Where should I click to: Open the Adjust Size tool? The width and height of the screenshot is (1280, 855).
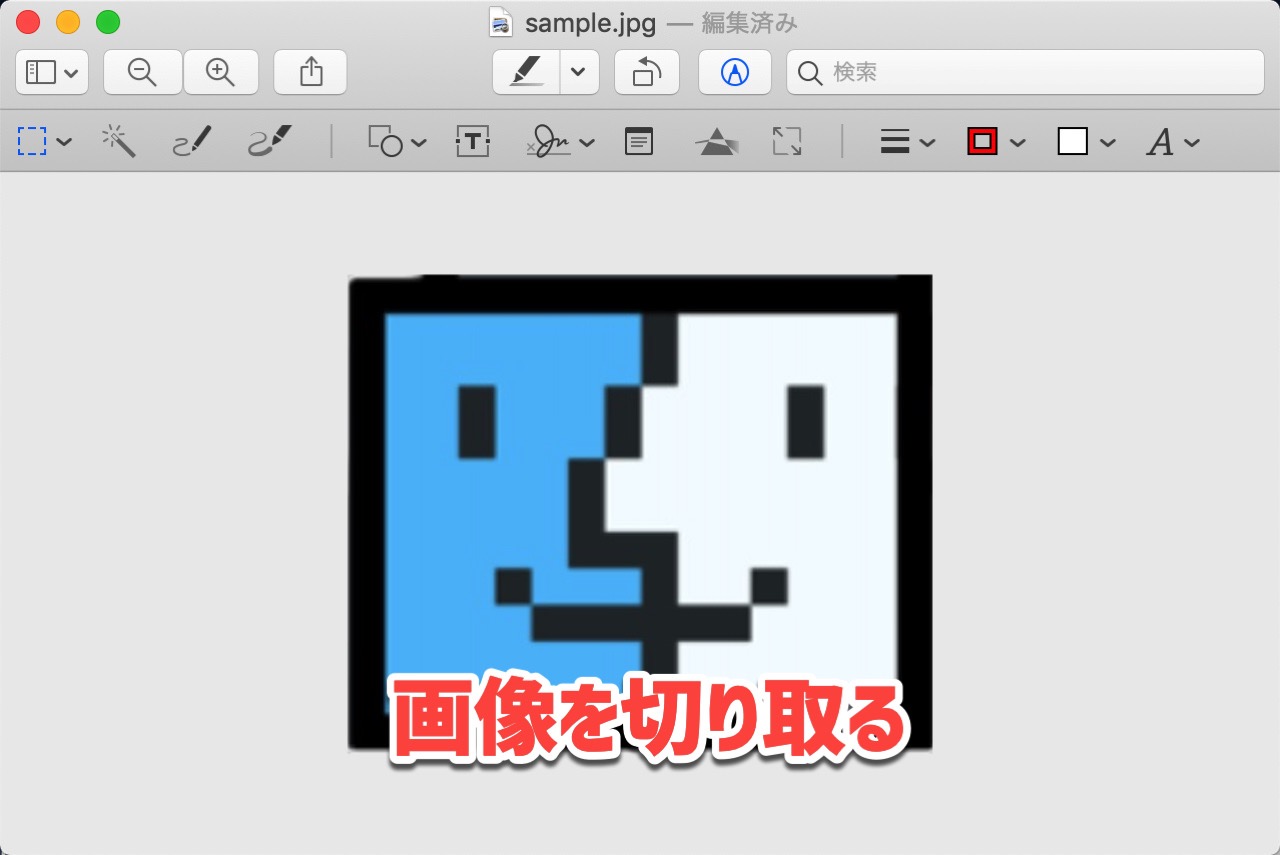[x=787, y=141]
